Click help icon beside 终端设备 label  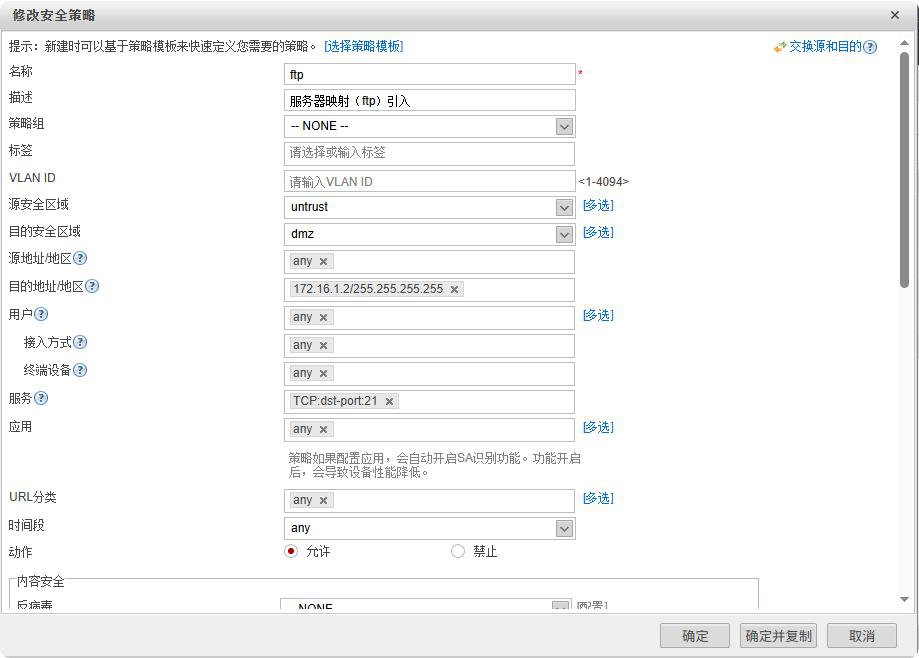coord(80,370)
